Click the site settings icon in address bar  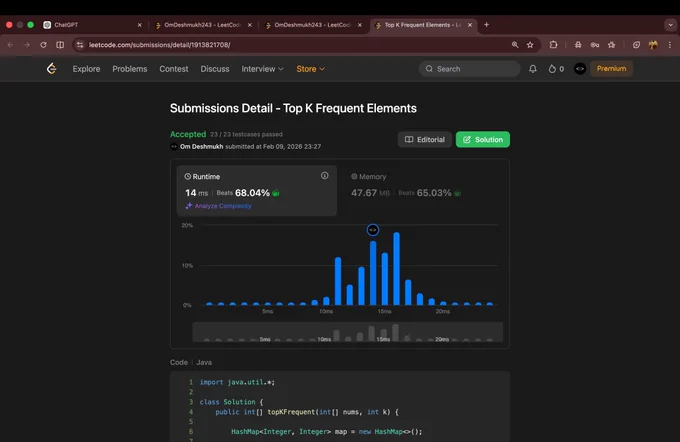pos(80,45)
